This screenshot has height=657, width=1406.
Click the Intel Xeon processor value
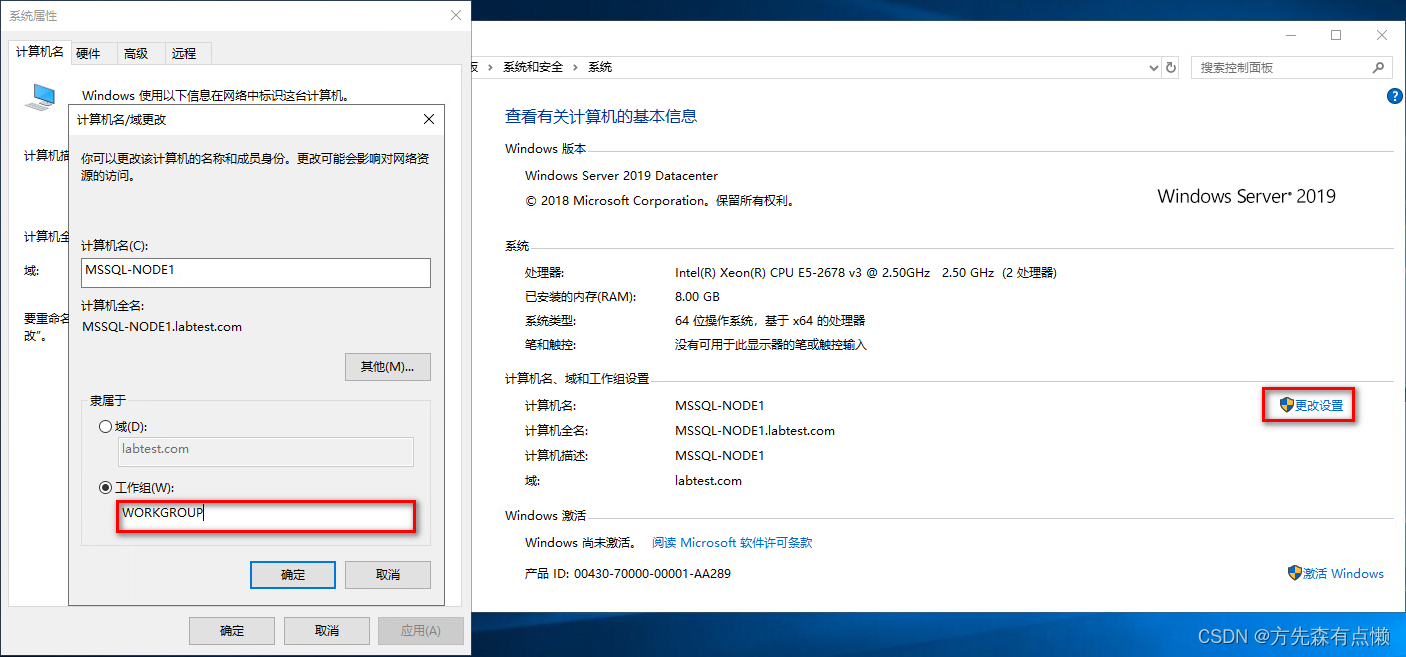tap(866, 273)
